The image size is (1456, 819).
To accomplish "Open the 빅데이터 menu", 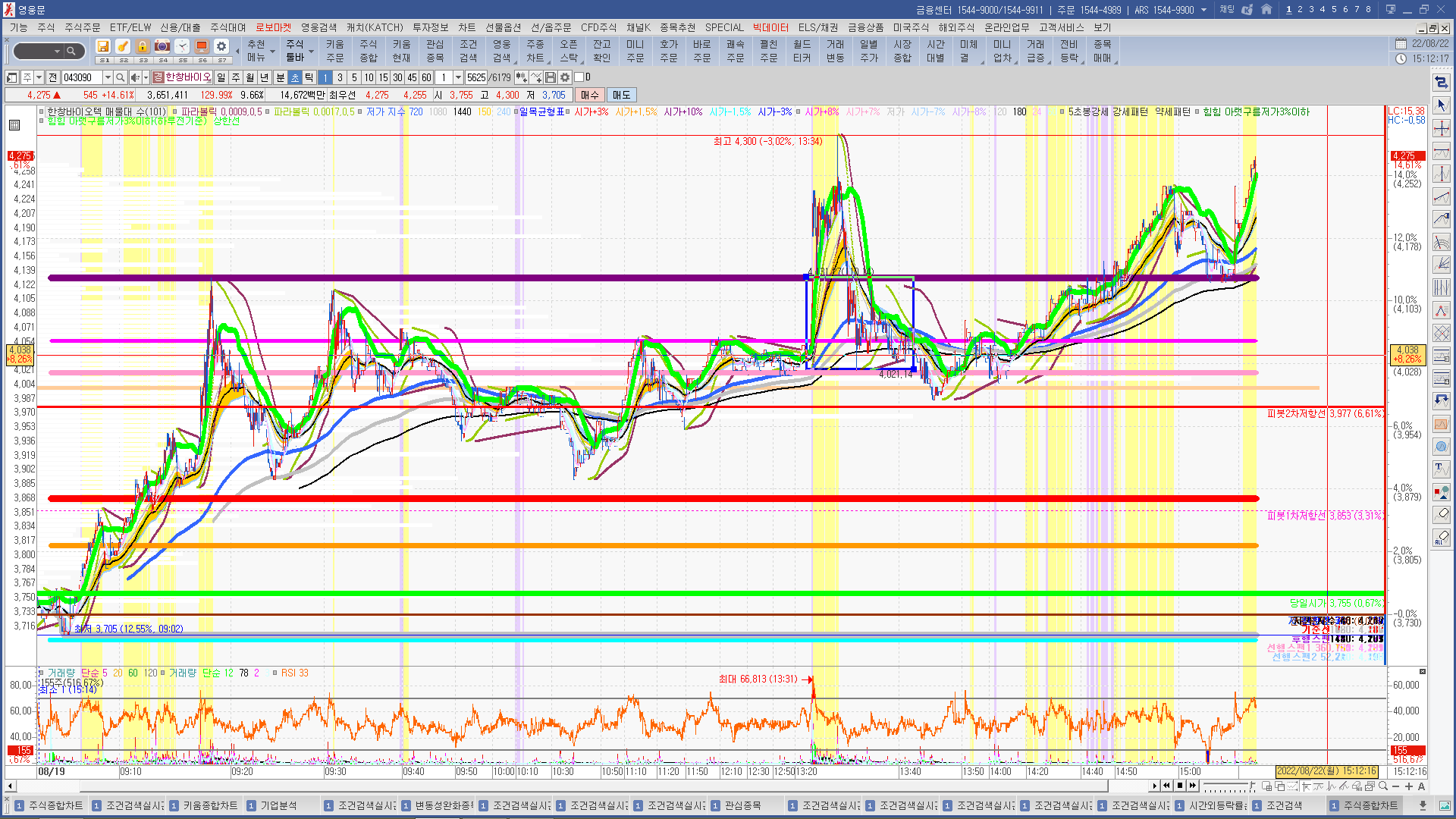I will pos(770,27).
